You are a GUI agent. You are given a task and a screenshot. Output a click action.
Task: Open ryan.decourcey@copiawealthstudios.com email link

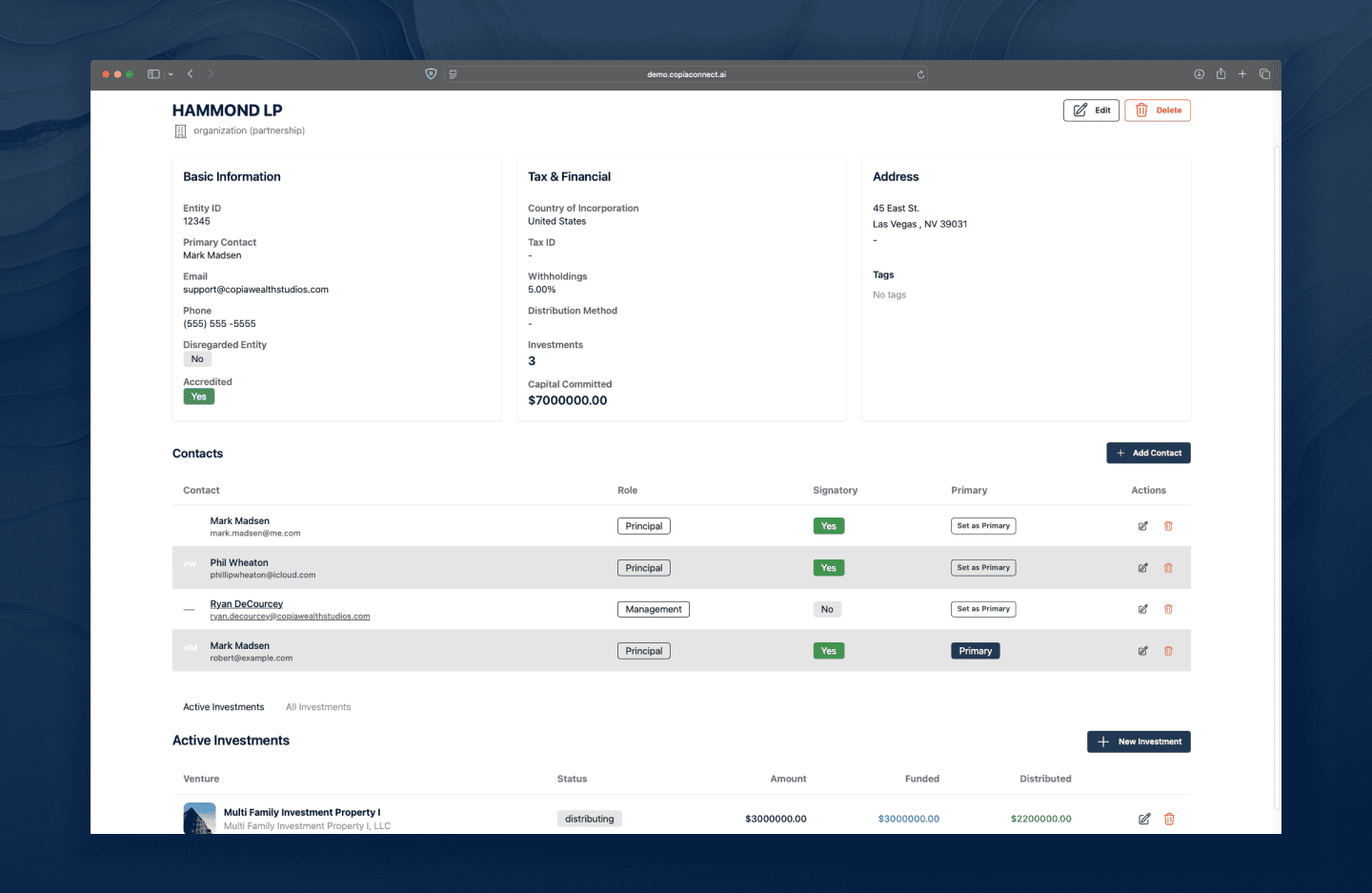[x=290, y=616]
